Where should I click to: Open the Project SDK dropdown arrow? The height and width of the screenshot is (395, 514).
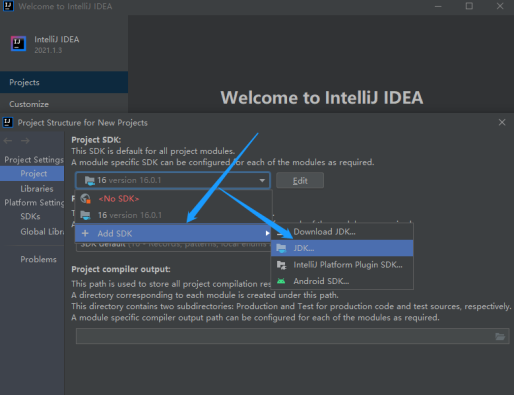point(262,180)
